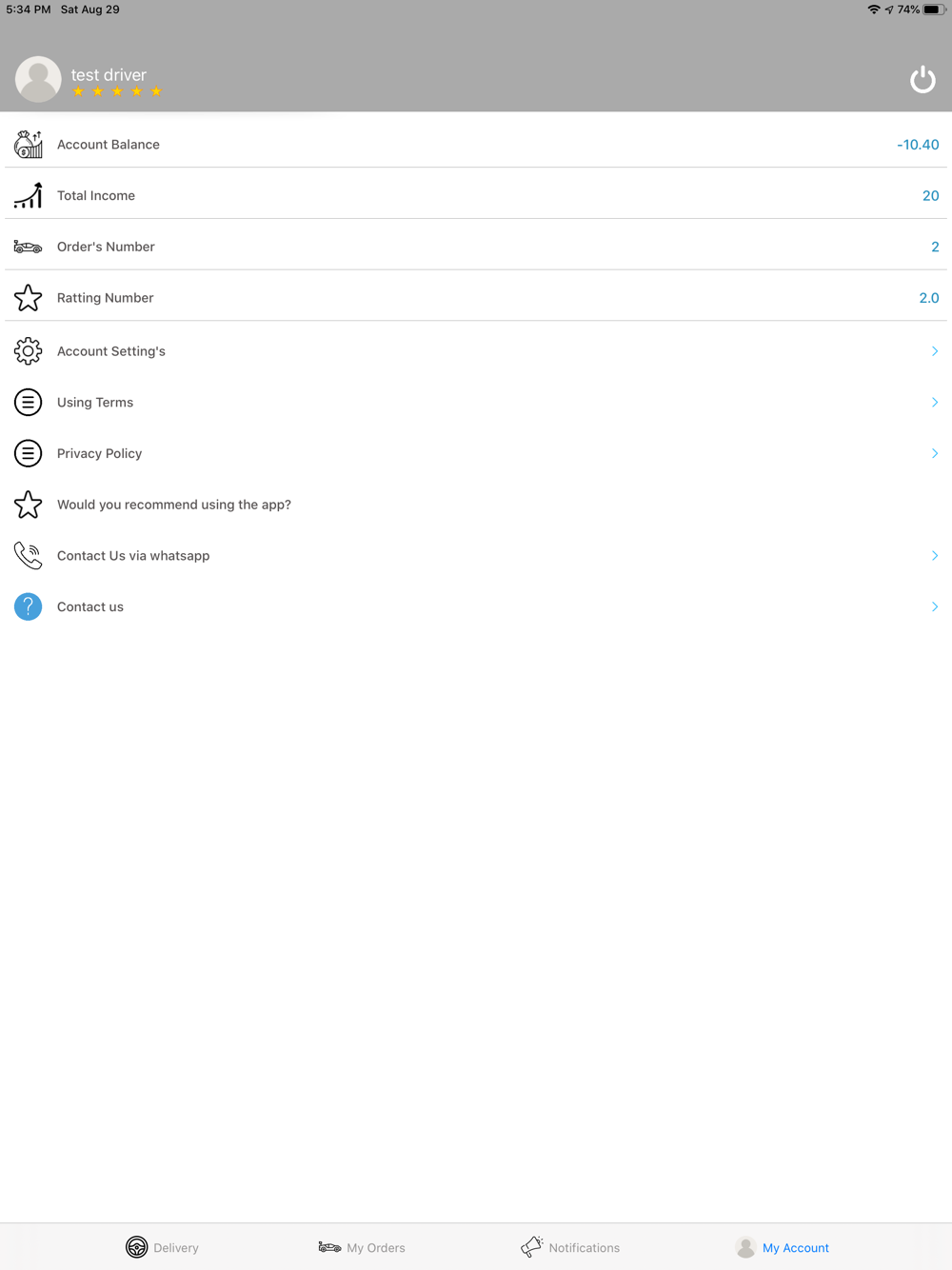The height and width of the screenshot is (1270, 952).
Task: Expand Privacy Policy chevron arrow
Action: coord(935,453)
